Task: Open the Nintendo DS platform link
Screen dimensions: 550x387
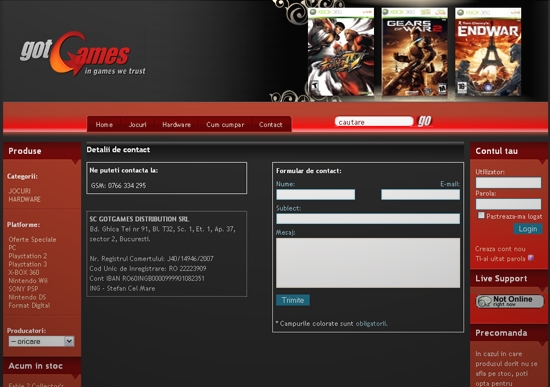Action: point(27,297)
